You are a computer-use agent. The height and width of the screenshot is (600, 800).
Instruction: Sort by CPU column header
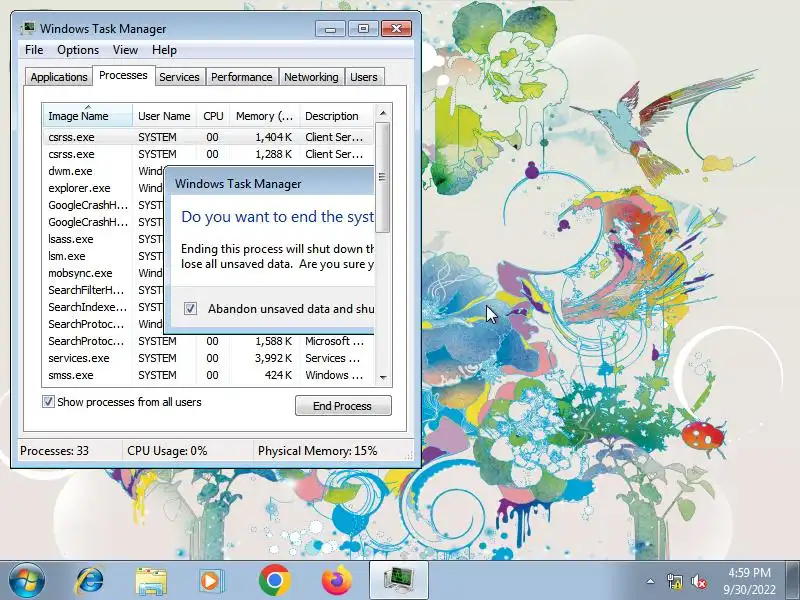coord(213,116)
